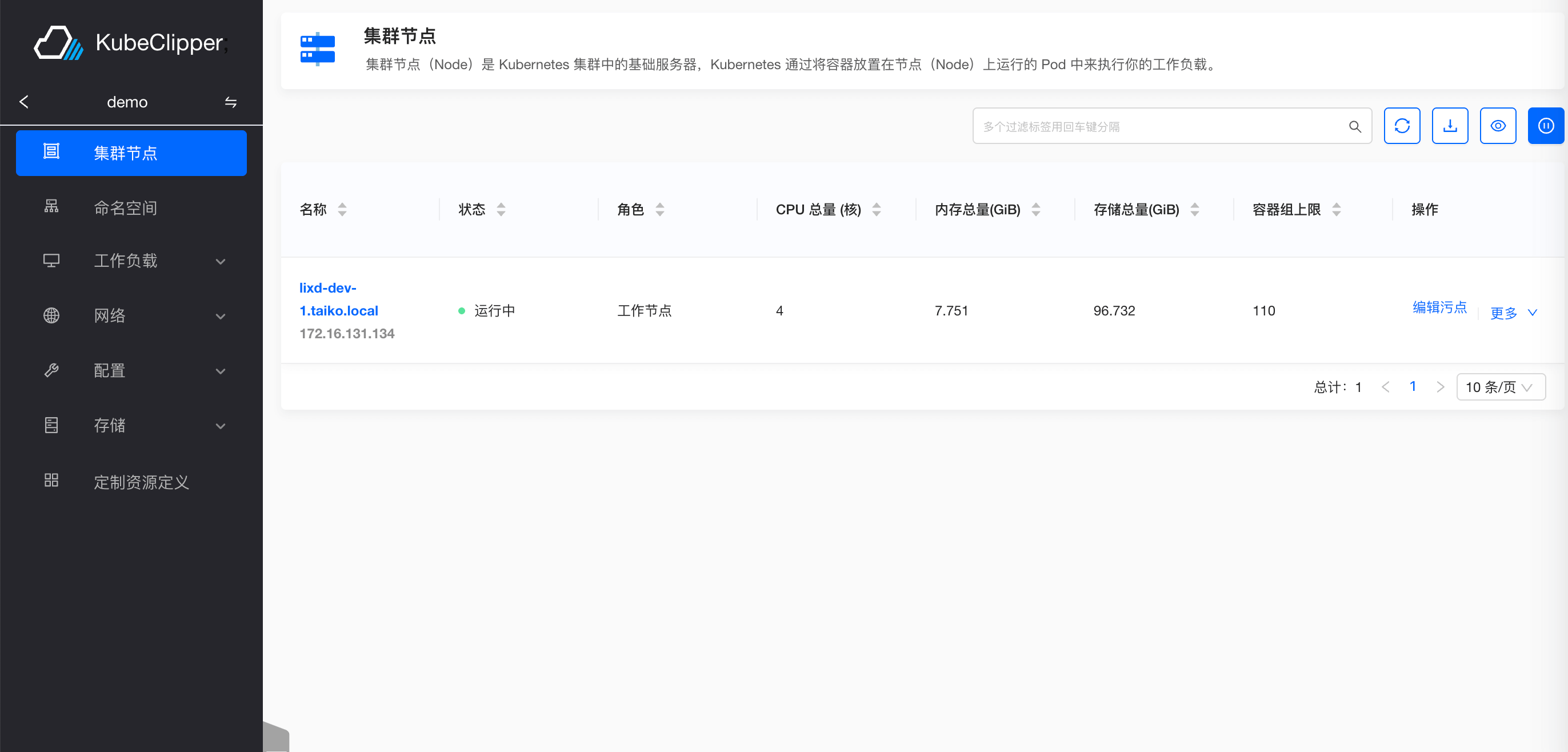
Task: Click the 编辑污点 link
Action: 1439,307
